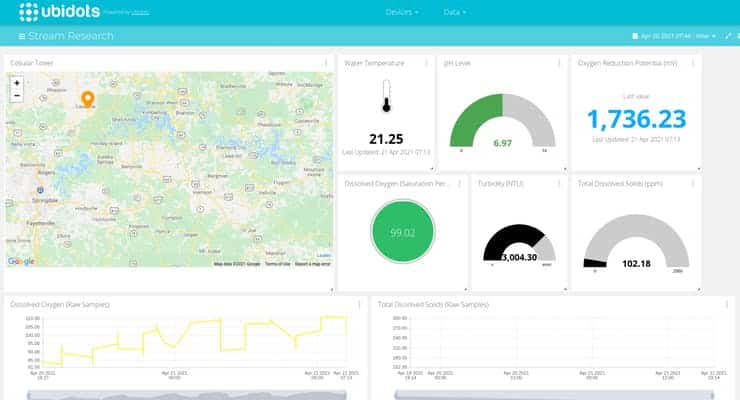The image size is (740, 400).
Task: Open the Stream Research hamburger menu
Action: pyautogui.click(x=22, y=36)
